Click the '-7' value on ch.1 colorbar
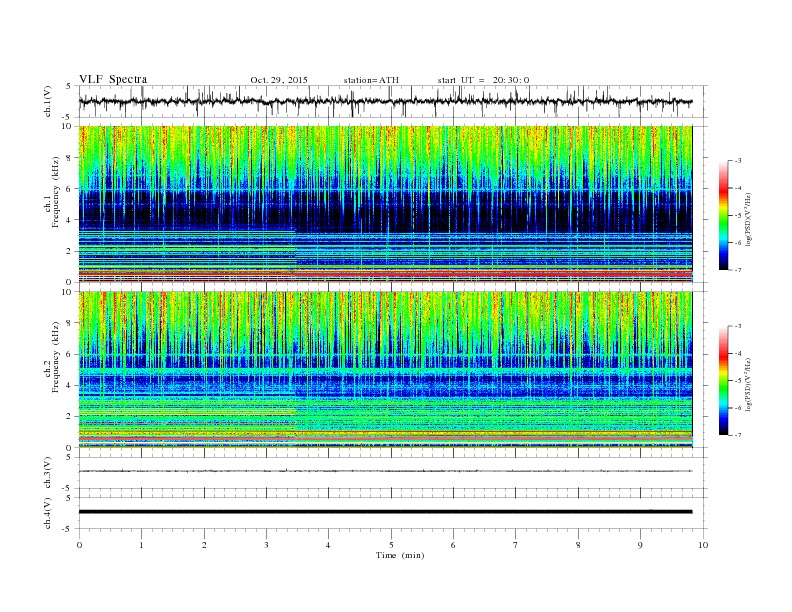 tap(738, 270)
